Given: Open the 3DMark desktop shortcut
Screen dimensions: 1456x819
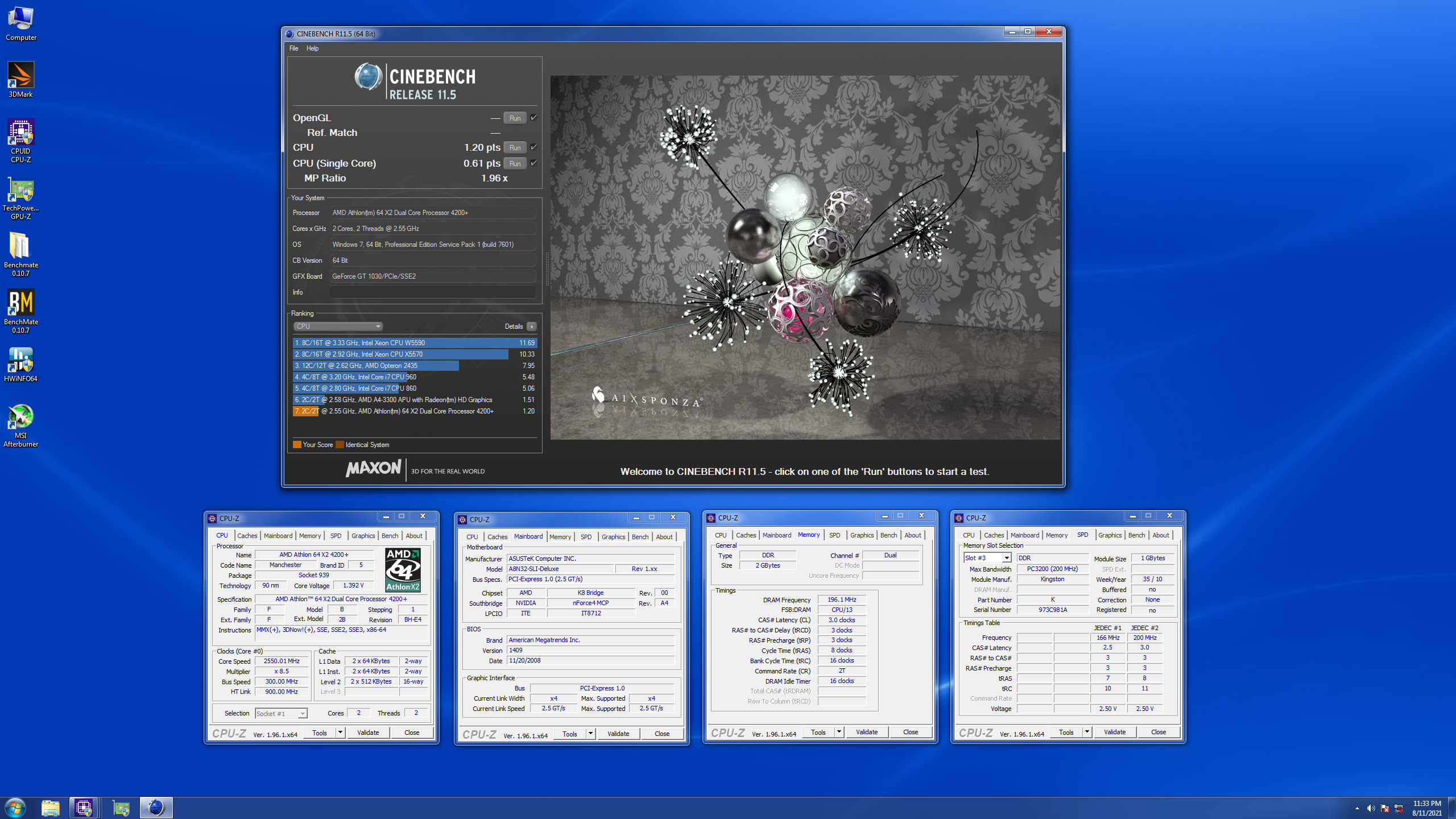Looking at the screenshot, I should click(20, 80).
